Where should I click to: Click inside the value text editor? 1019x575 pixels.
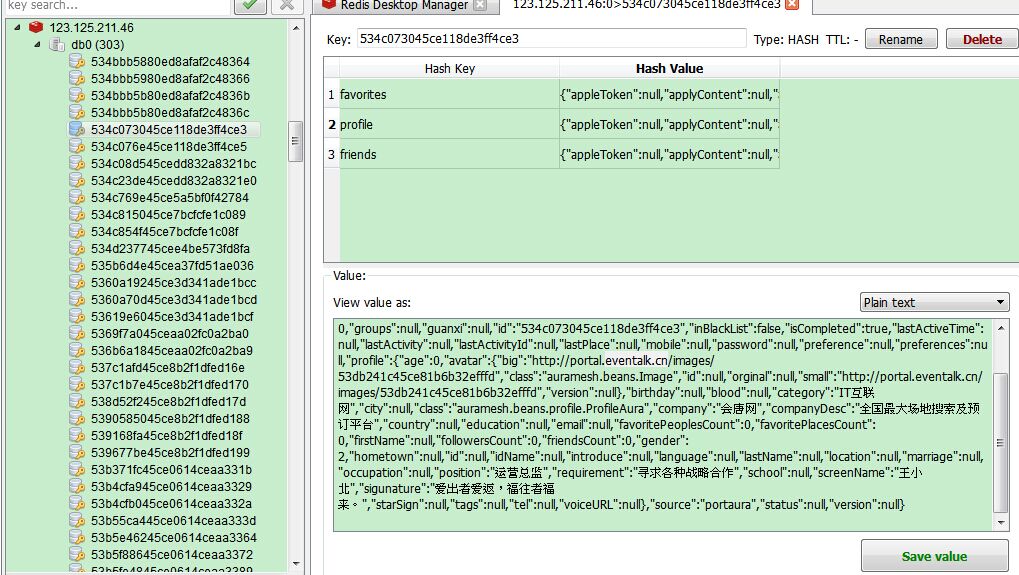(662, 424)
